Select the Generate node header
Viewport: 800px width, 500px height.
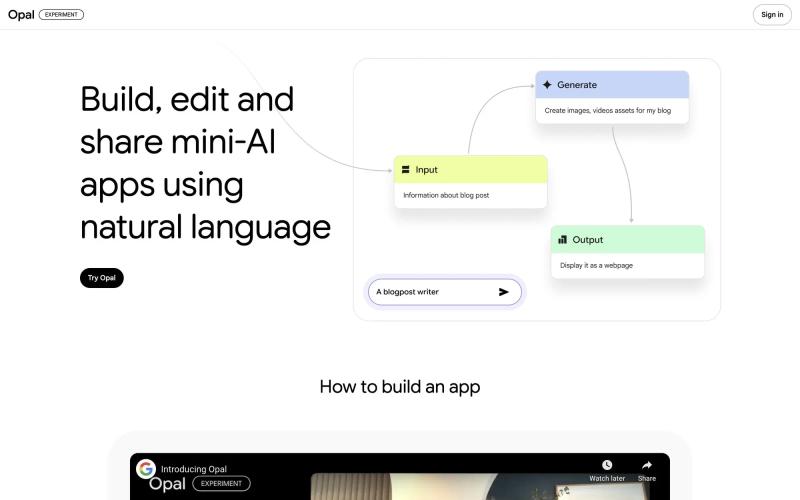pos(612,85)
